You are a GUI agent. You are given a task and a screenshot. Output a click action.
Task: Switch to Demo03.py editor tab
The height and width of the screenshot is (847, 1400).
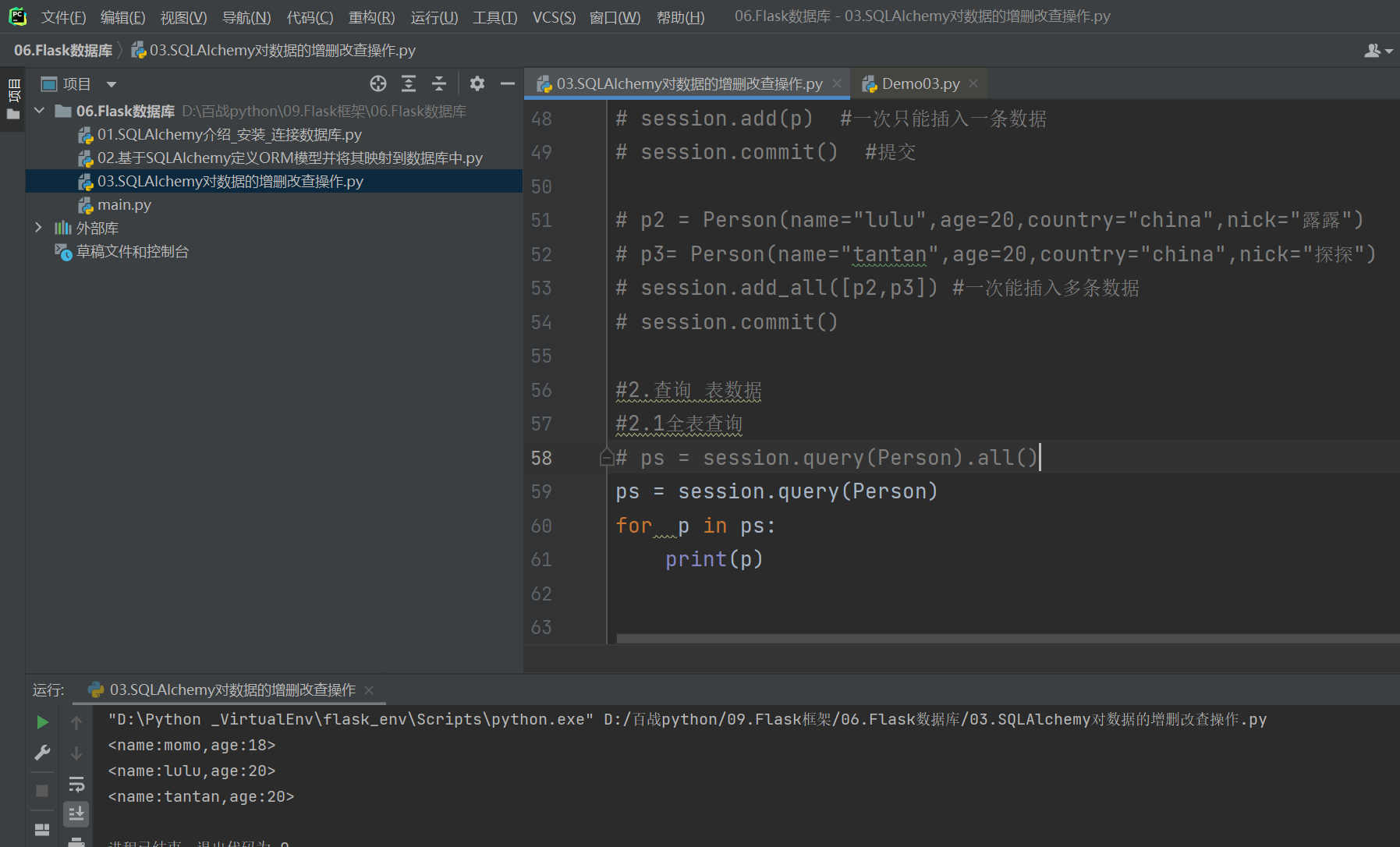(x=920, y=83)
